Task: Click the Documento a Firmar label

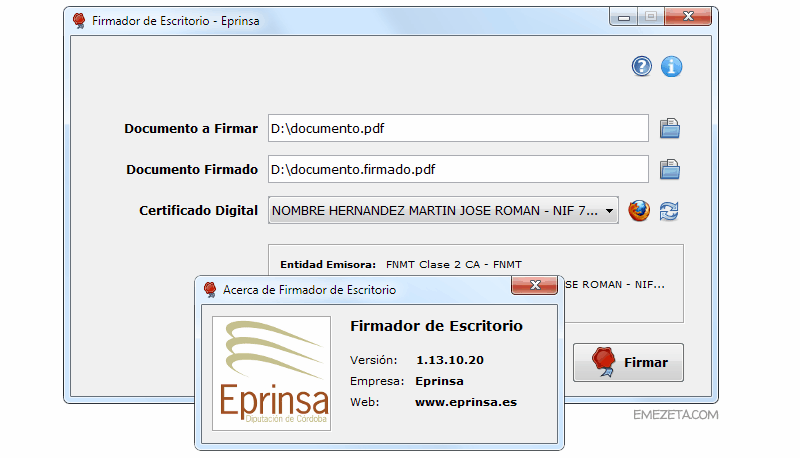Action: point(191,129)
